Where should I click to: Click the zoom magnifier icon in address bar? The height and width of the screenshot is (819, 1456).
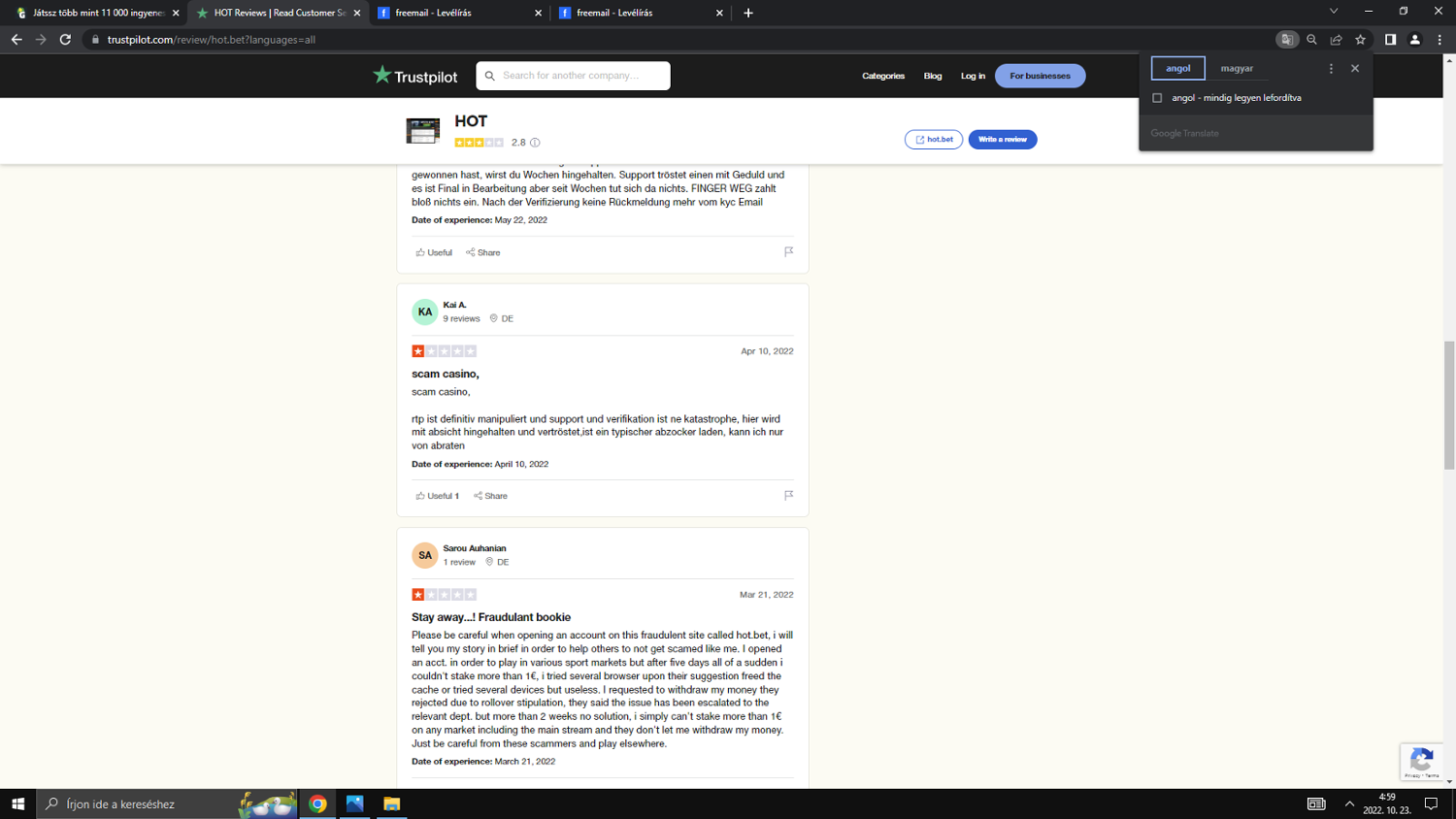1311,40
